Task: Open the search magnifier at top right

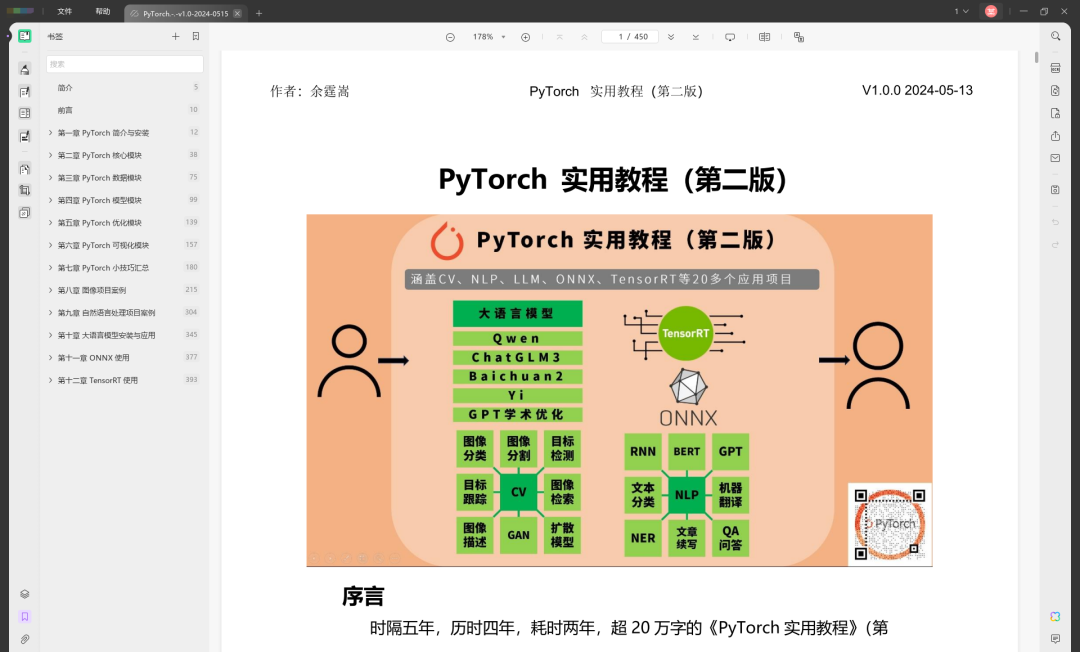Action: pos(1055,36)
